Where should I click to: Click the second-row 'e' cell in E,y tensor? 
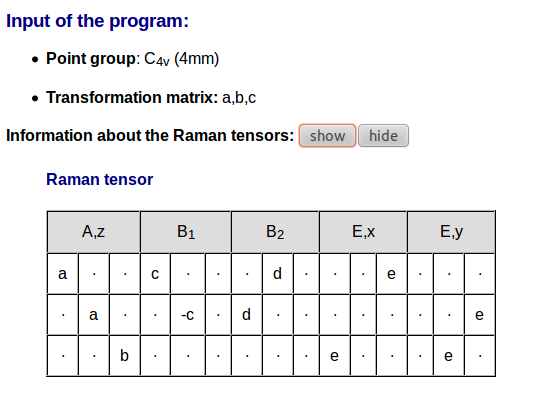point(479,314)
